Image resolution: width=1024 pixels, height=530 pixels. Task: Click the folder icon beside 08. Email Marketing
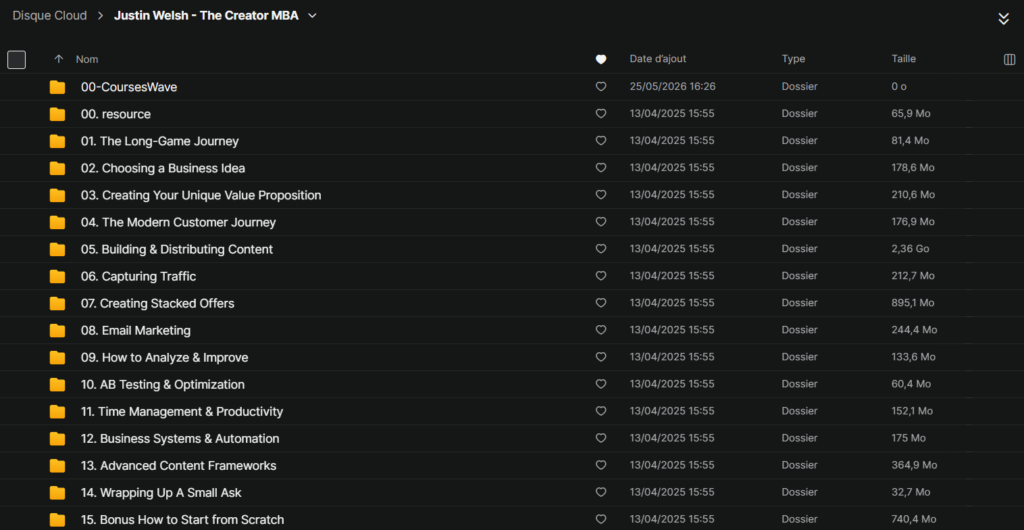click(57, 330)
